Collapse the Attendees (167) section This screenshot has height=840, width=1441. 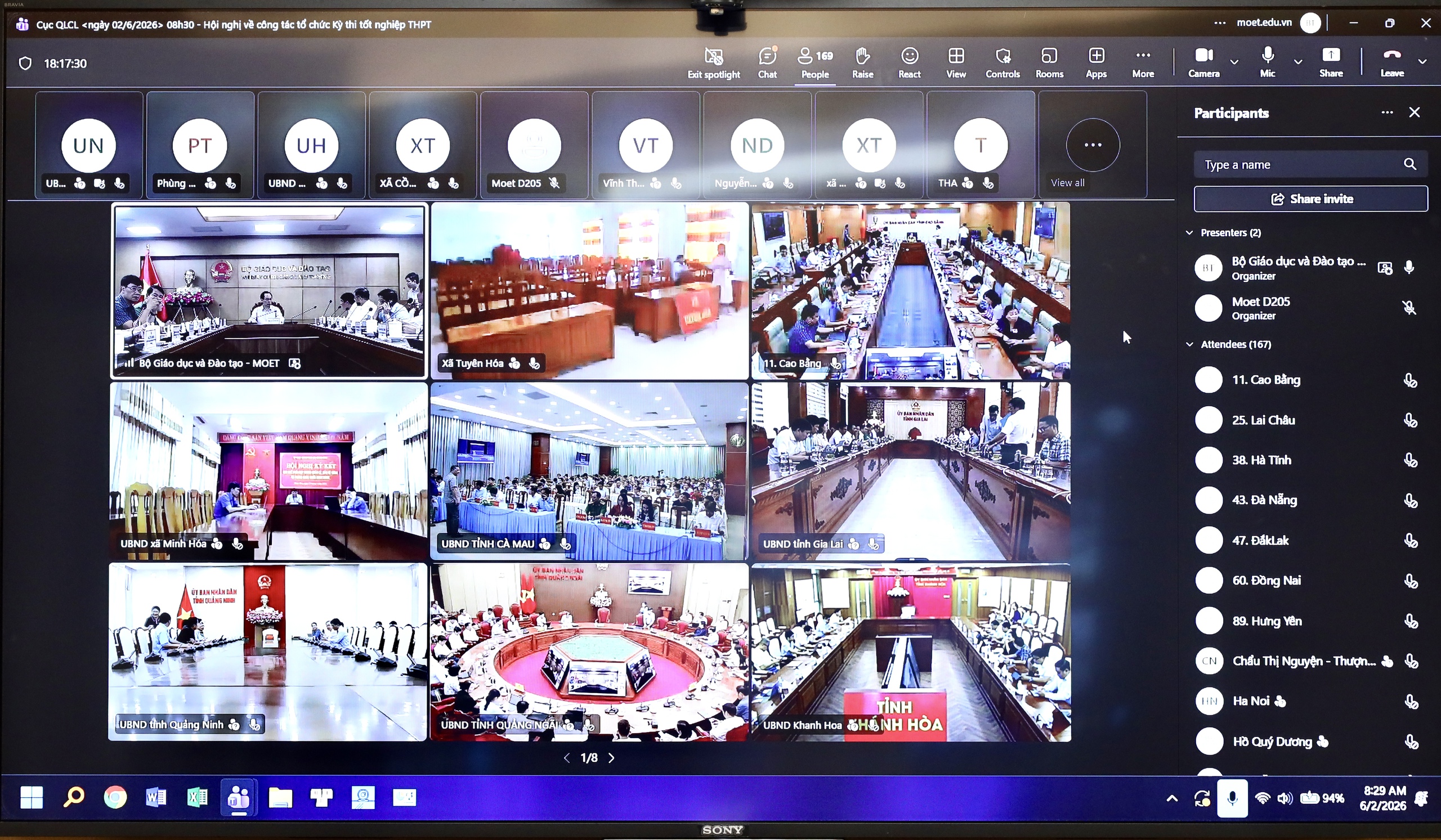1189,344
